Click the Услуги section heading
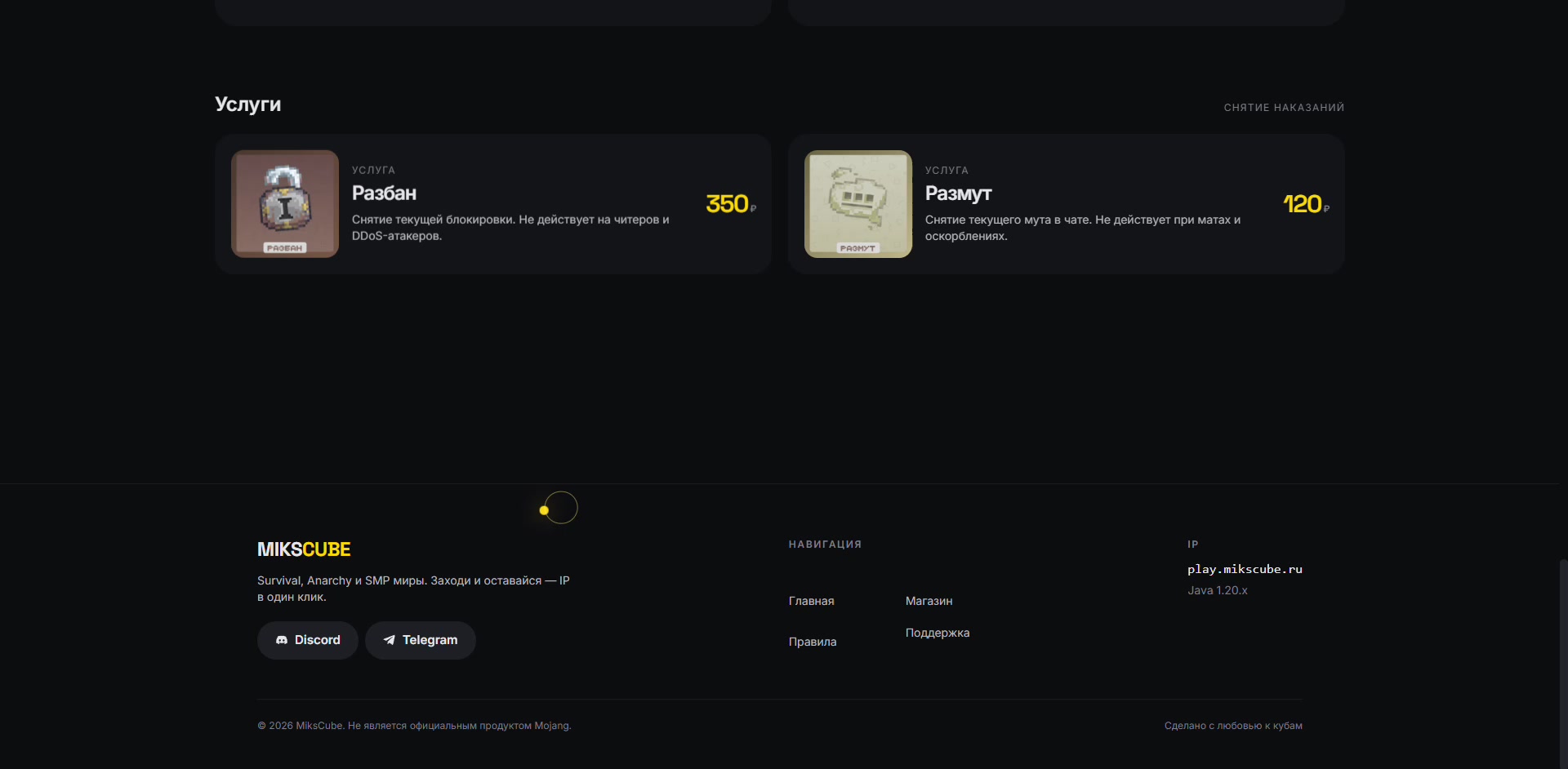 248,104
